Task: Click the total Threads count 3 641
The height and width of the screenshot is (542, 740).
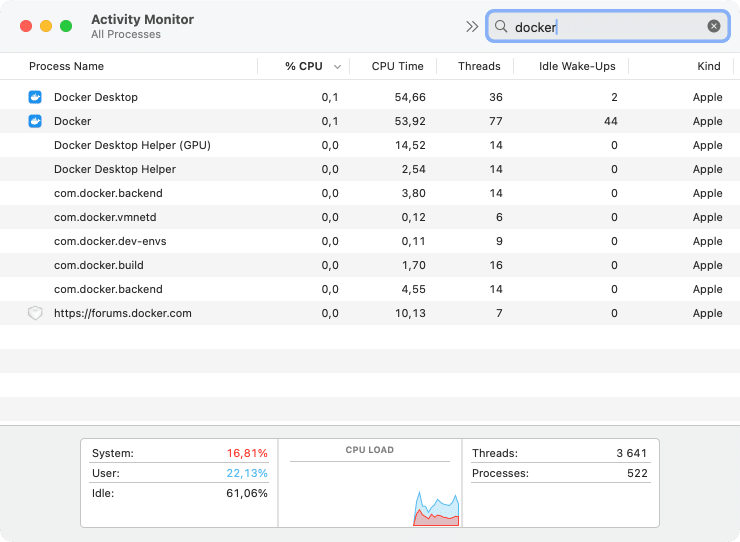Action: 631,453
